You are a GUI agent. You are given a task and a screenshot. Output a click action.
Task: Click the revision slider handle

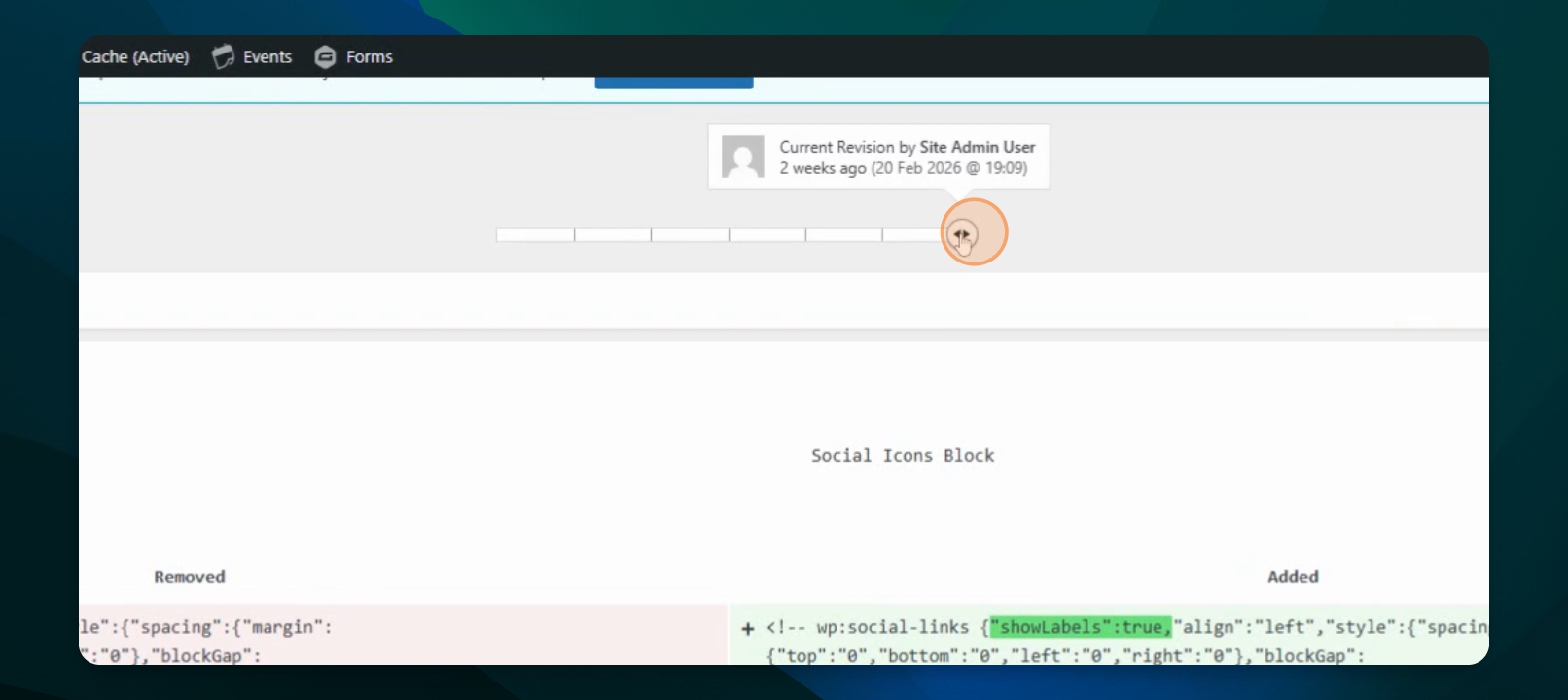[x=962, y=234]
